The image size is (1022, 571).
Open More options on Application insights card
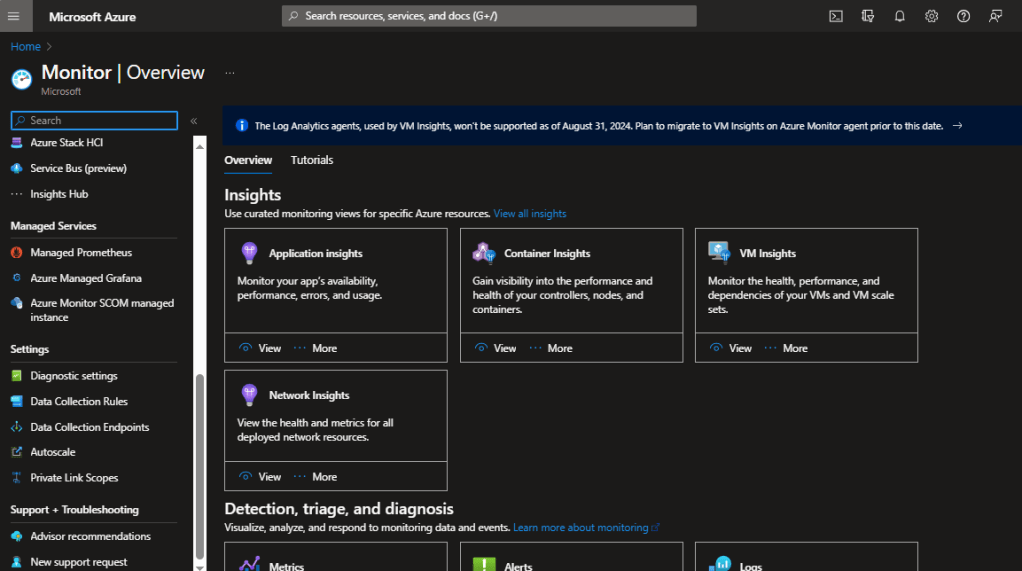[x=315, y=348]
